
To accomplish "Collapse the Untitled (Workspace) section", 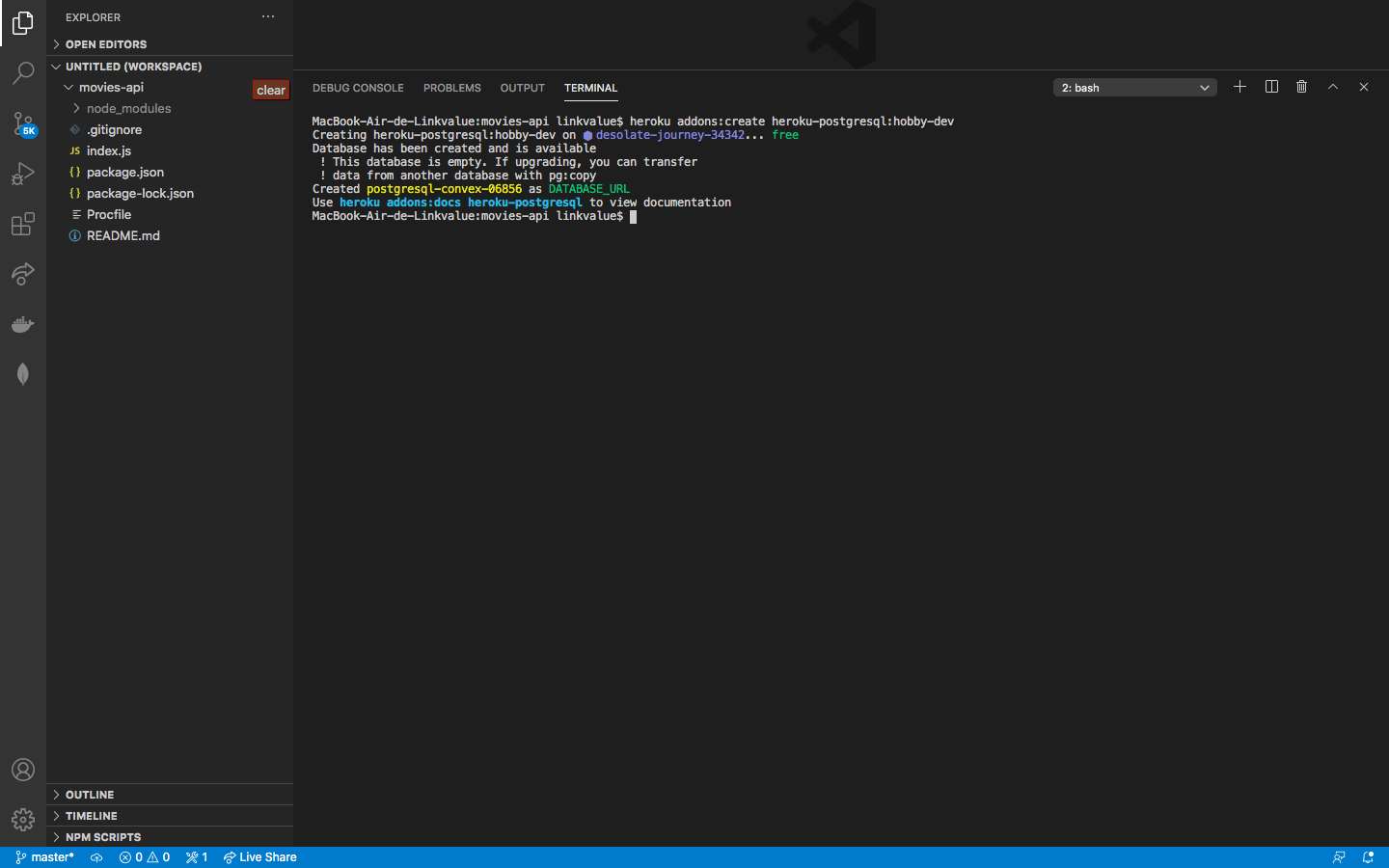I will click(170, 67).
